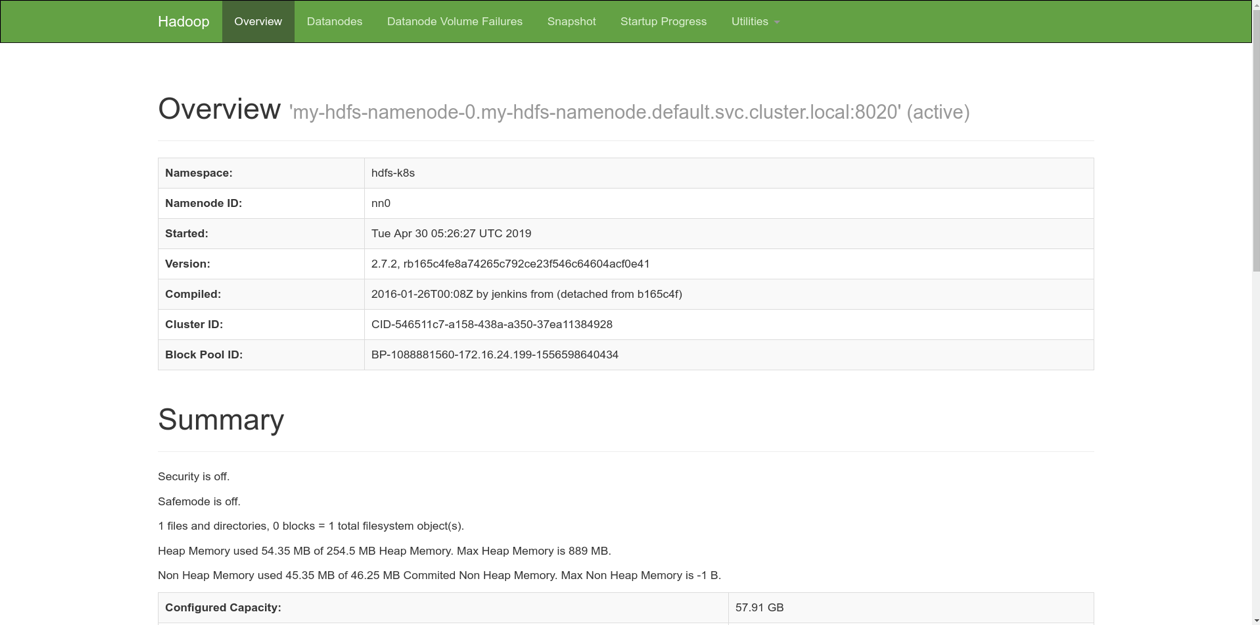This screenshot has width=1260, height=625.
Task: Click the Compiled value by jenkins
Action: click(x=526, y=294)
